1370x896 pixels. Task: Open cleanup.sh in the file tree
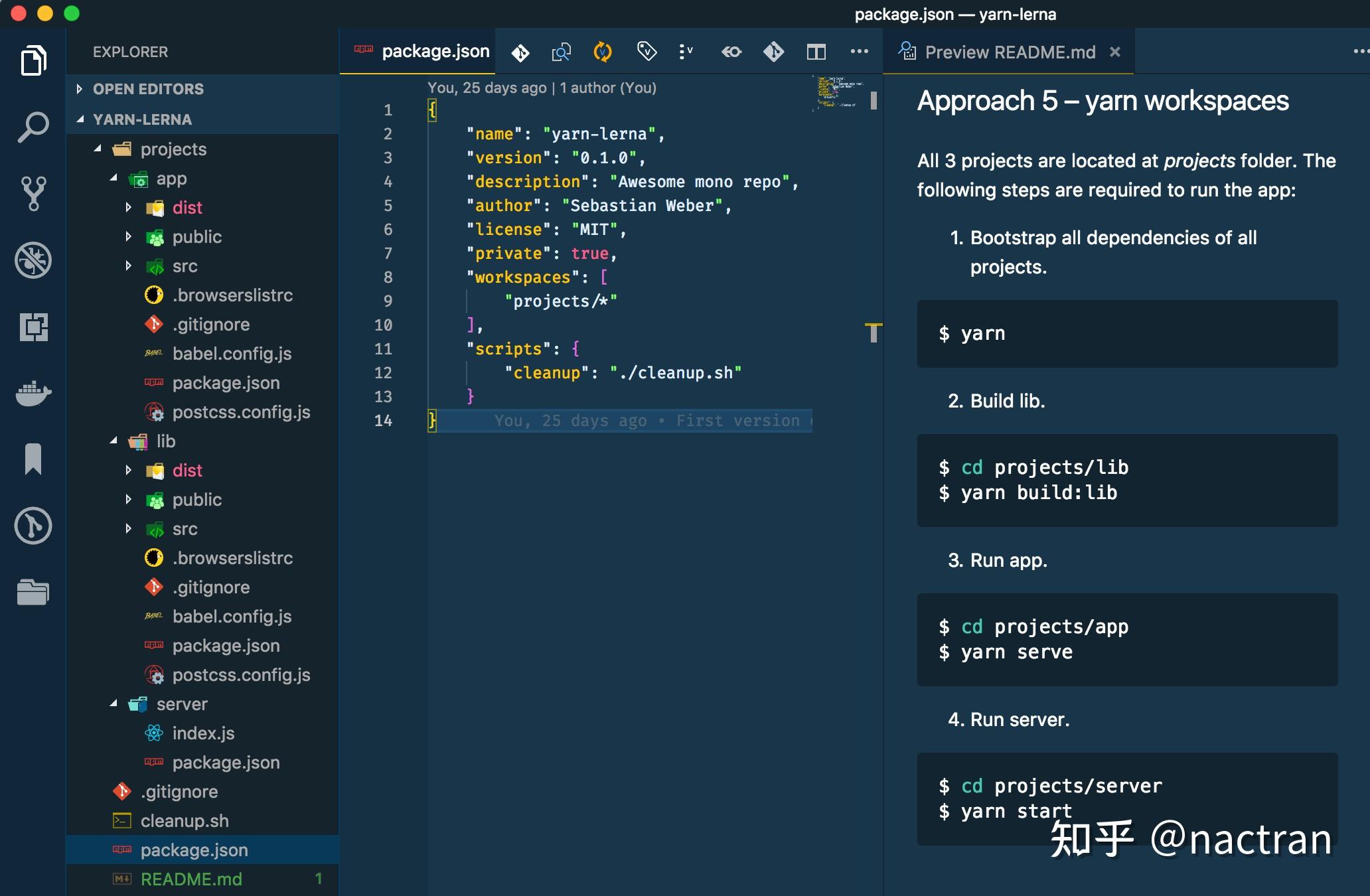tap(185, 821)
